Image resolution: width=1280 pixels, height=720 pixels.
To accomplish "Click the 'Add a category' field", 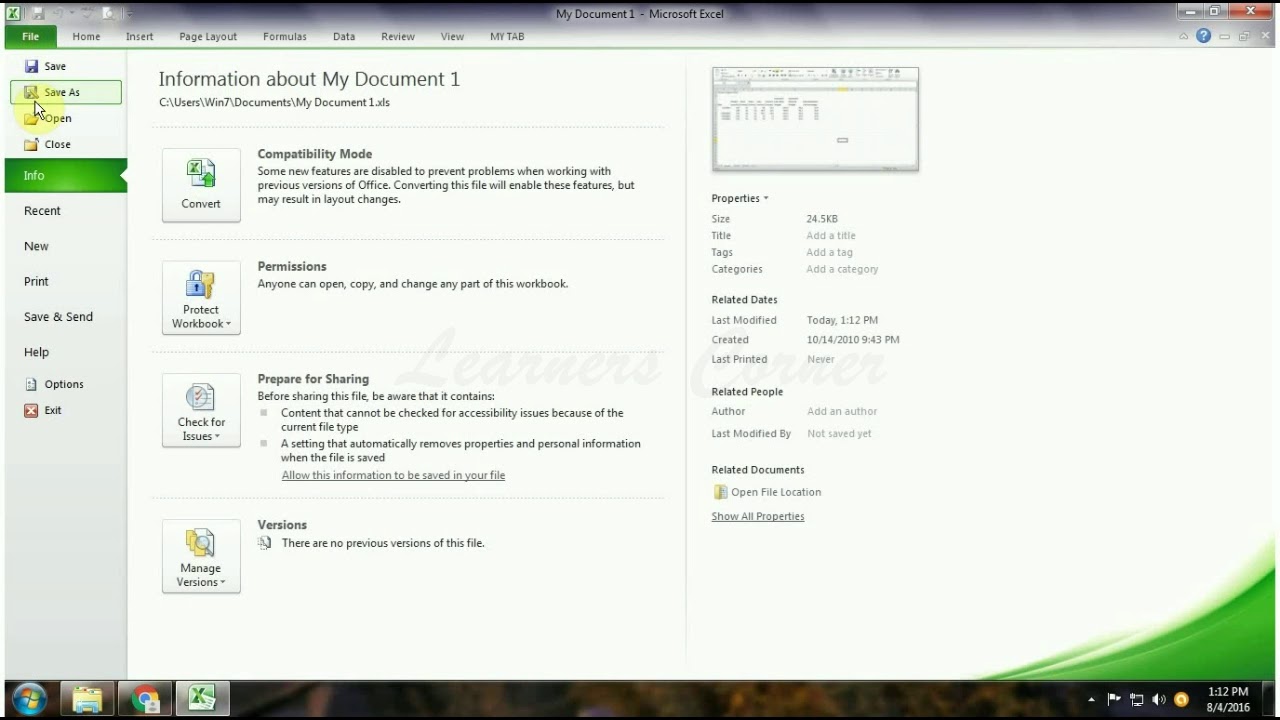I will point(842,269).
